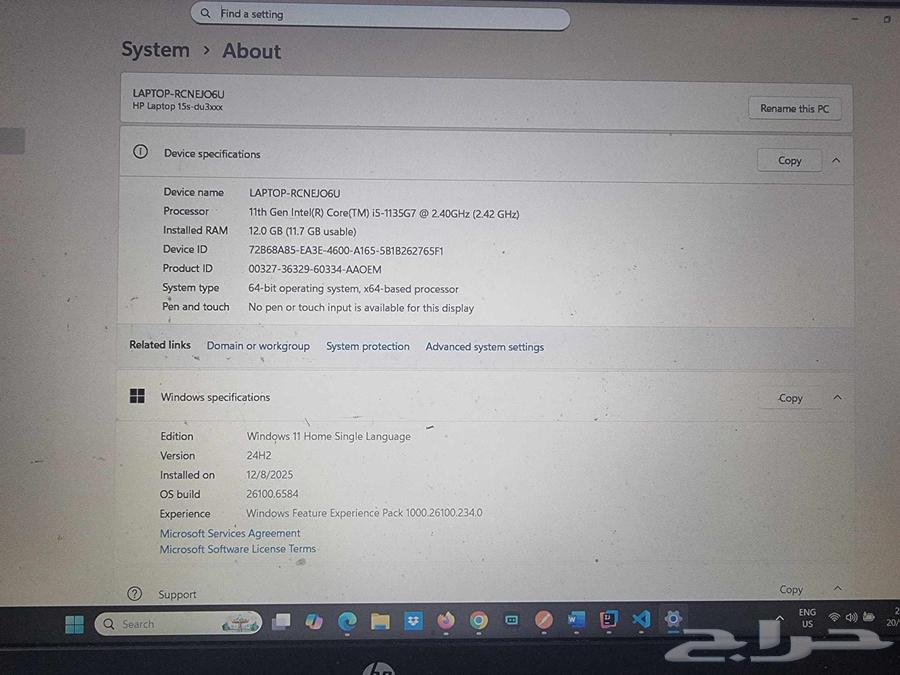Image resolution: width=900 pixels, height=675 pixels.
Task: Collapse the Windows specifications section
Action: coord(836,397)
